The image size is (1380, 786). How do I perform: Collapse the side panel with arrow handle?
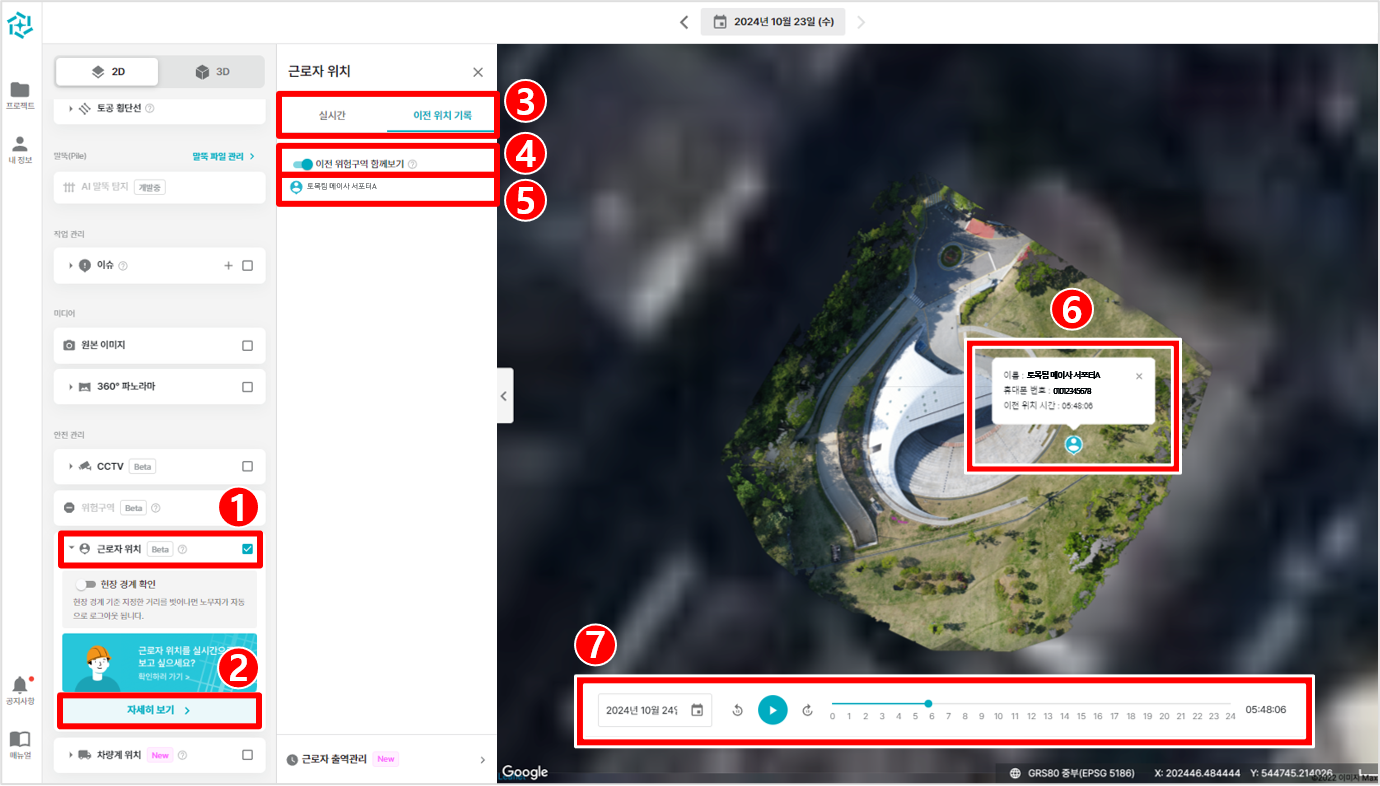(504, 396)
